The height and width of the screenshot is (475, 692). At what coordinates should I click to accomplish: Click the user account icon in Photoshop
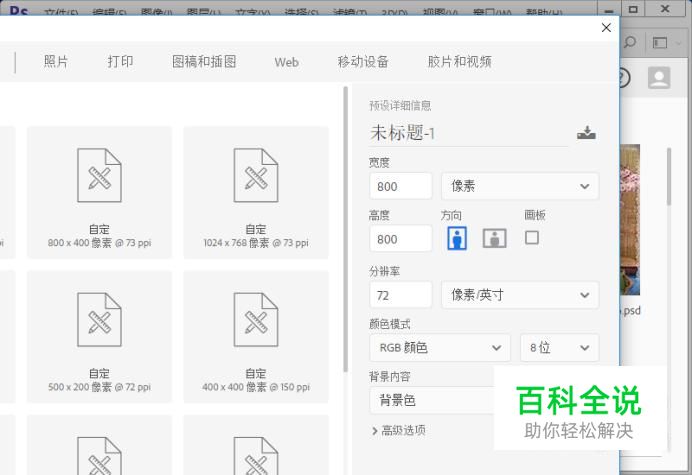659,78
